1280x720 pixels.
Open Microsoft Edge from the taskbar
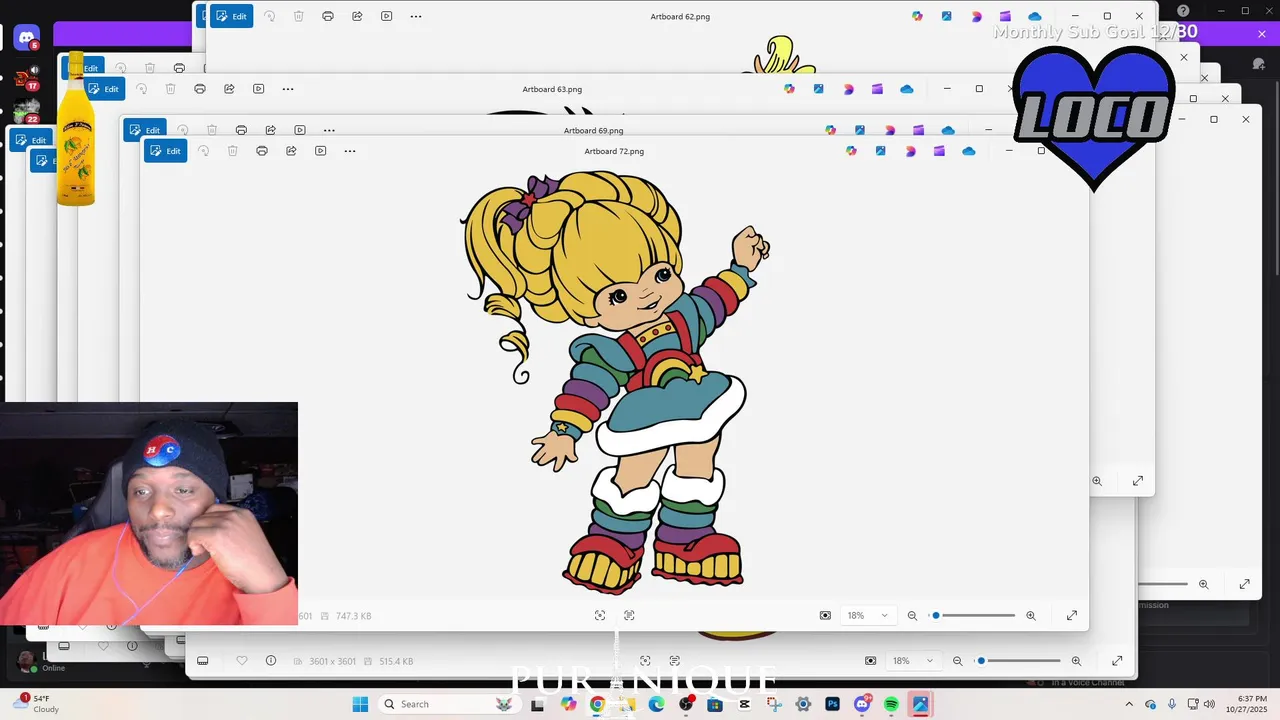coord(656,704)
